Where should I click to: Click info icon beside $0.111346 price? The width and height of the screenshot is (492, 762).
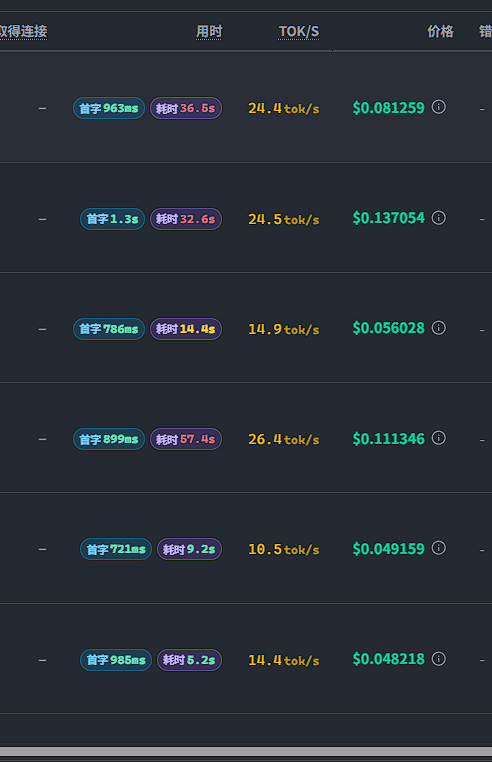coord(439,438)
